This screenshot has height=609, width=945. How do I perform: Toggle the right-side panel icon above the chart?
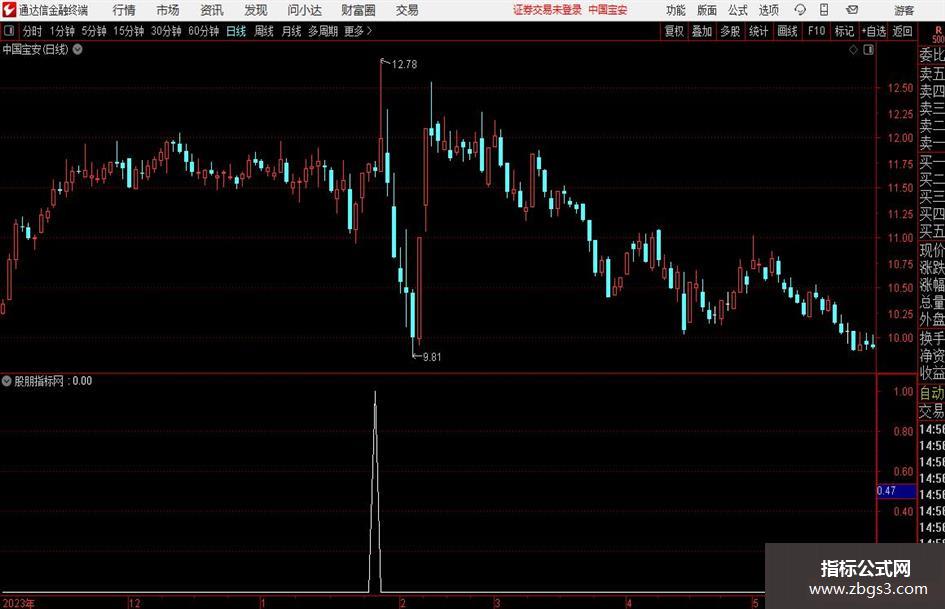click(x=868, y=50)
